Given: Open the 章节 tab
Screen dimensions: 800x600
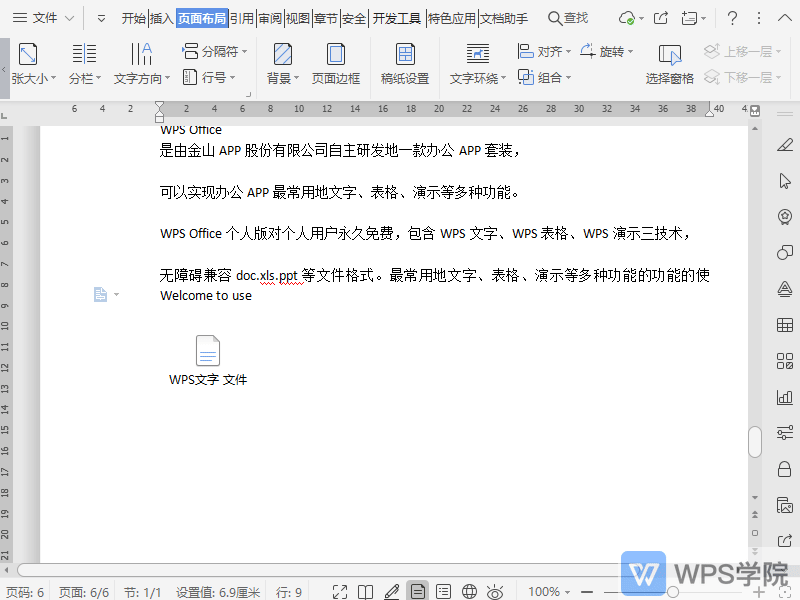Looking at the screenshot, I should pos(326,19).
